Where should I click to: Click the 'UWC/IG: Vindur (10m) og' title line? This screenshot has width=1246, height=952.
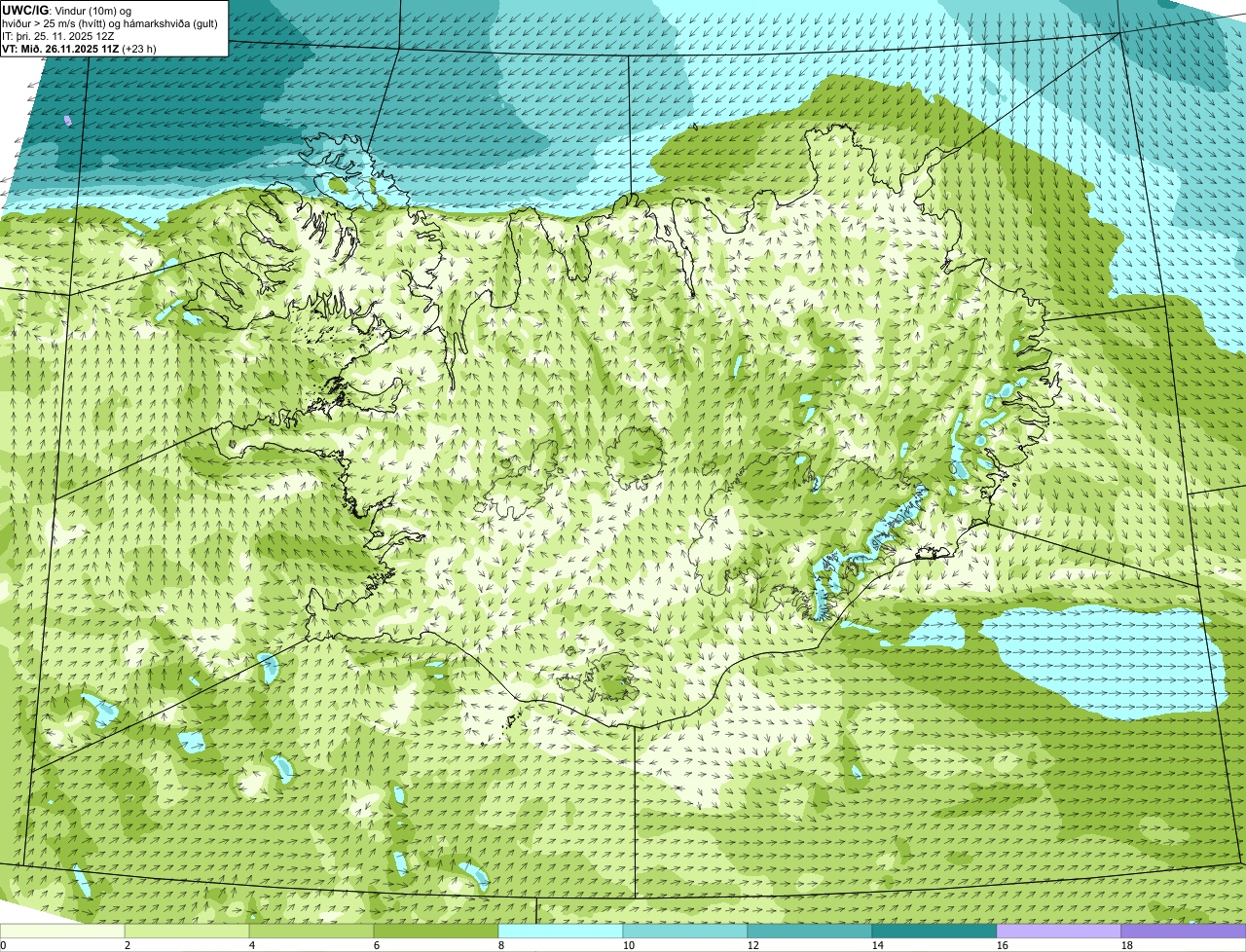[x=67, y=10]
